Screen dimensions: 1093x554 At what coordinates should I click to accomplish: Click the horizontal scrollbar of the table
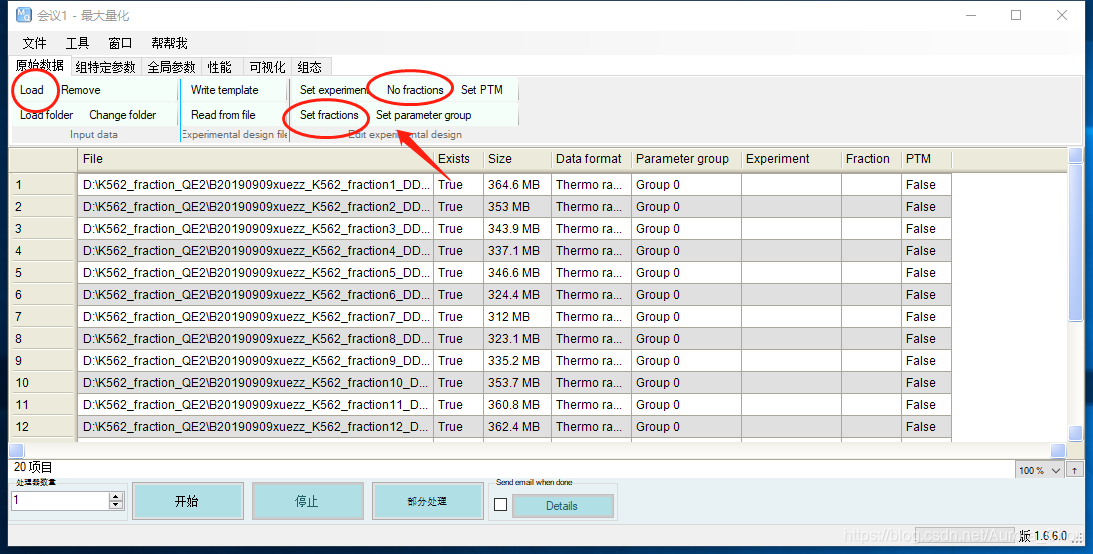coord(537,450)
